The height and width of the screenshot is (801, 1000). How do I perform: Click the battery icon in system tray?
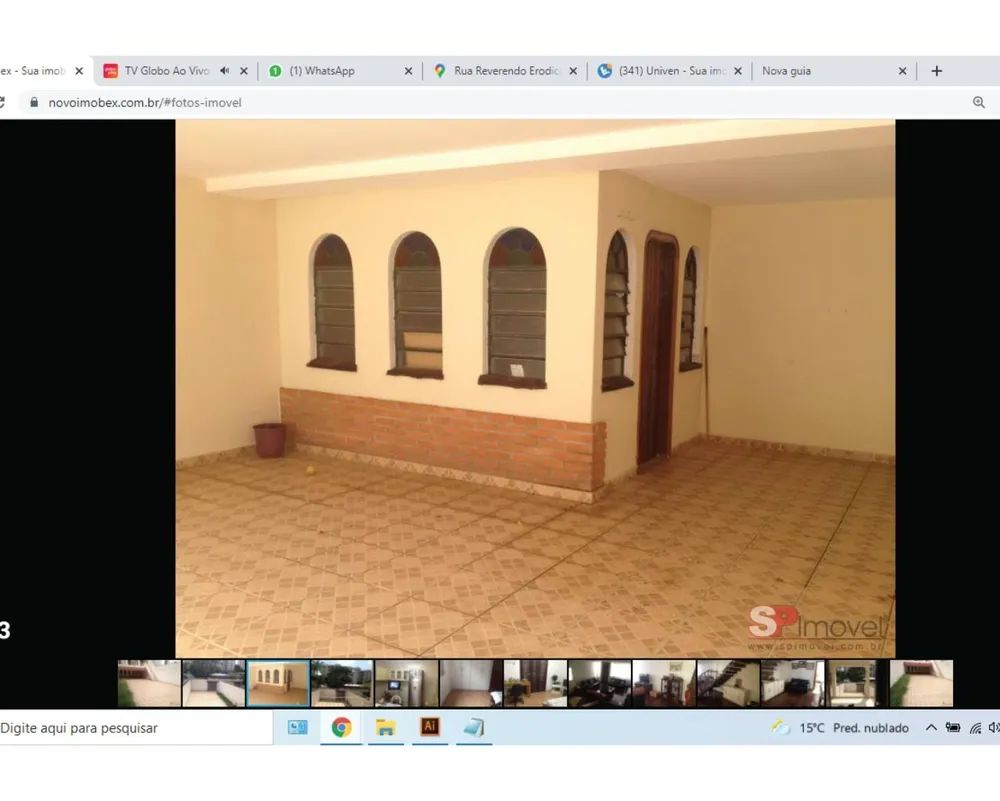(x=953, y=728)
